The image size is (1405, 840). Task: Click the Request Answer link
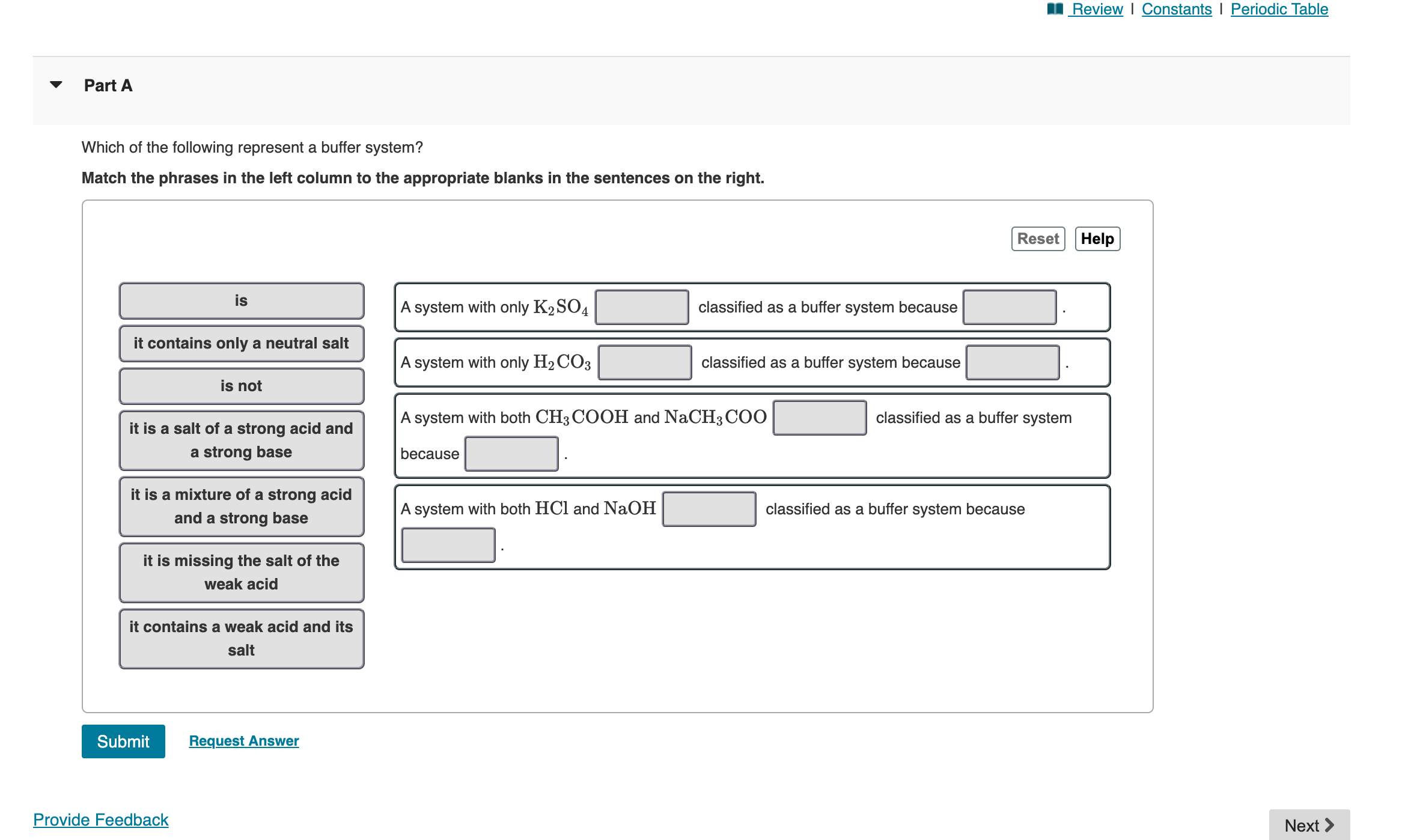tap(243, 741)
